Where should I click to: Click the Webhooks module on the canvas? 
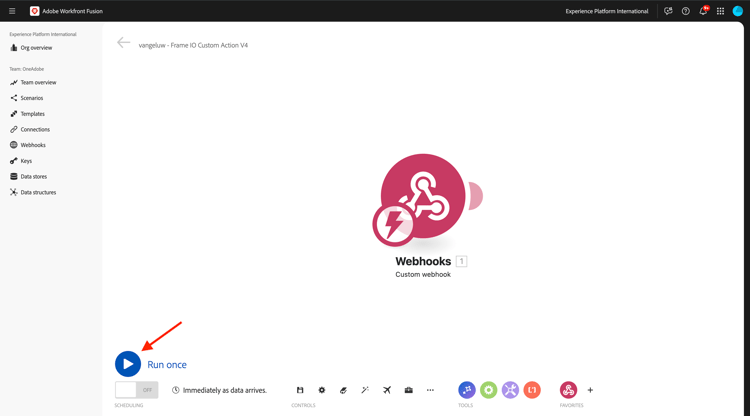(423, 196)
